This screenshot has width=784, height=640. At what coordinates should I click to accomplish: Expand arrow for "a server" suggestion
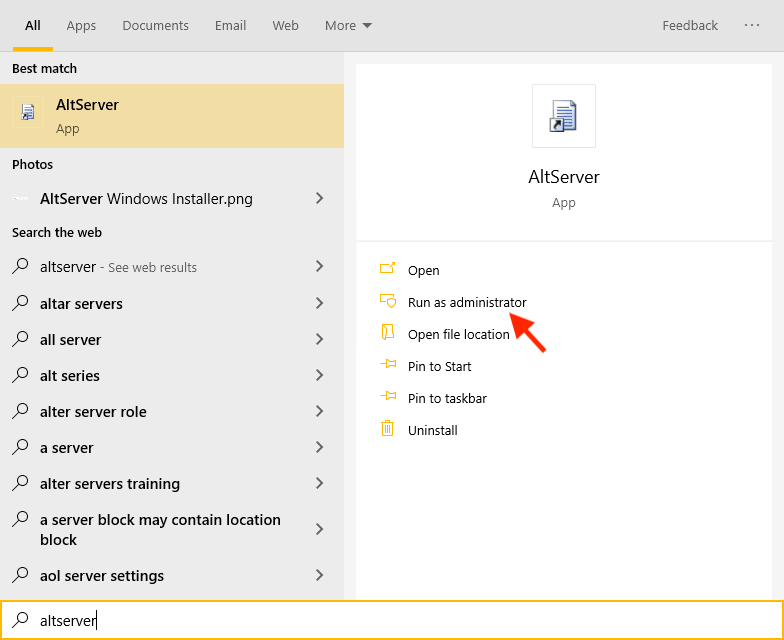(x=320, y=447)
